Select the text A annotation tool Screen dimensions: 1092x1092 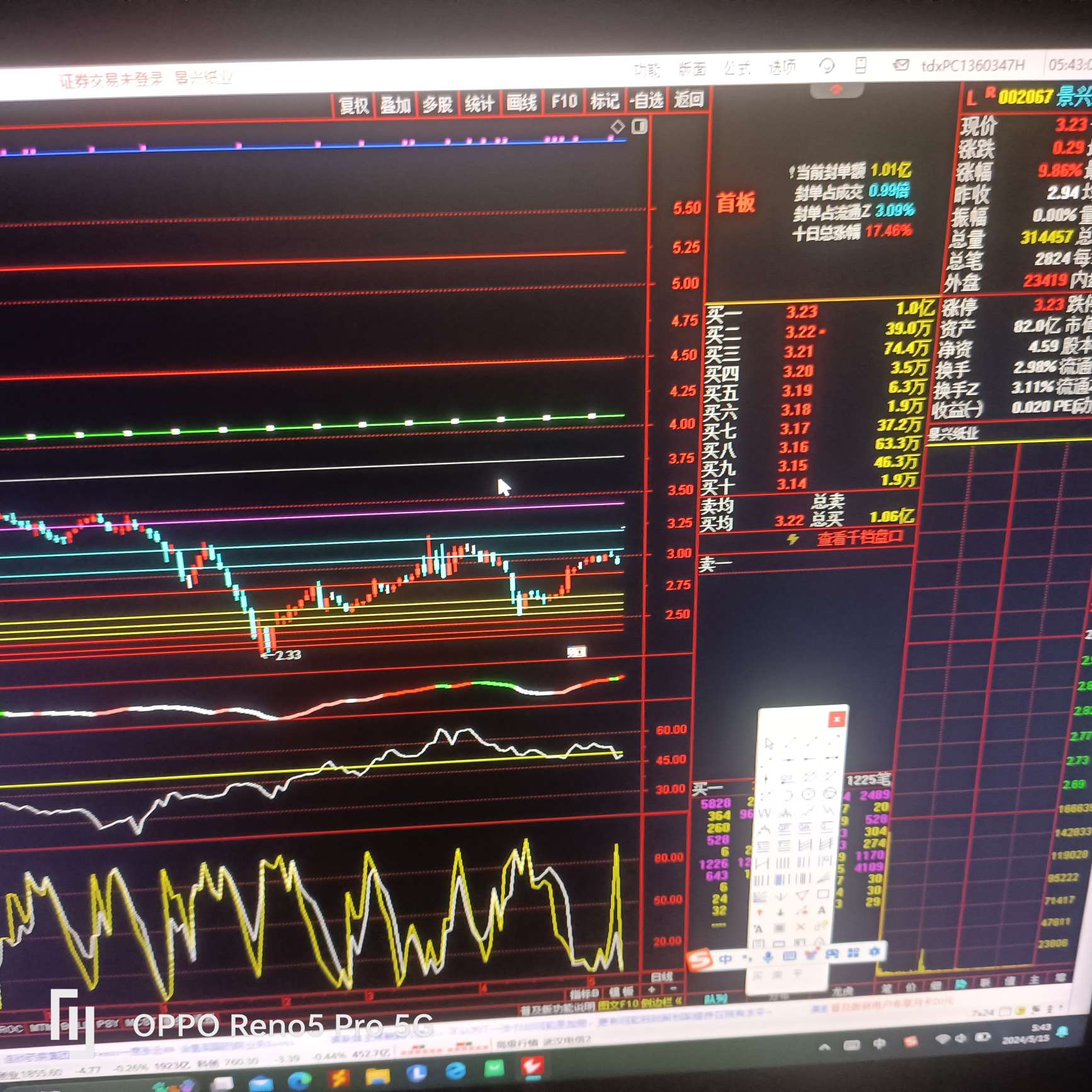821,911
